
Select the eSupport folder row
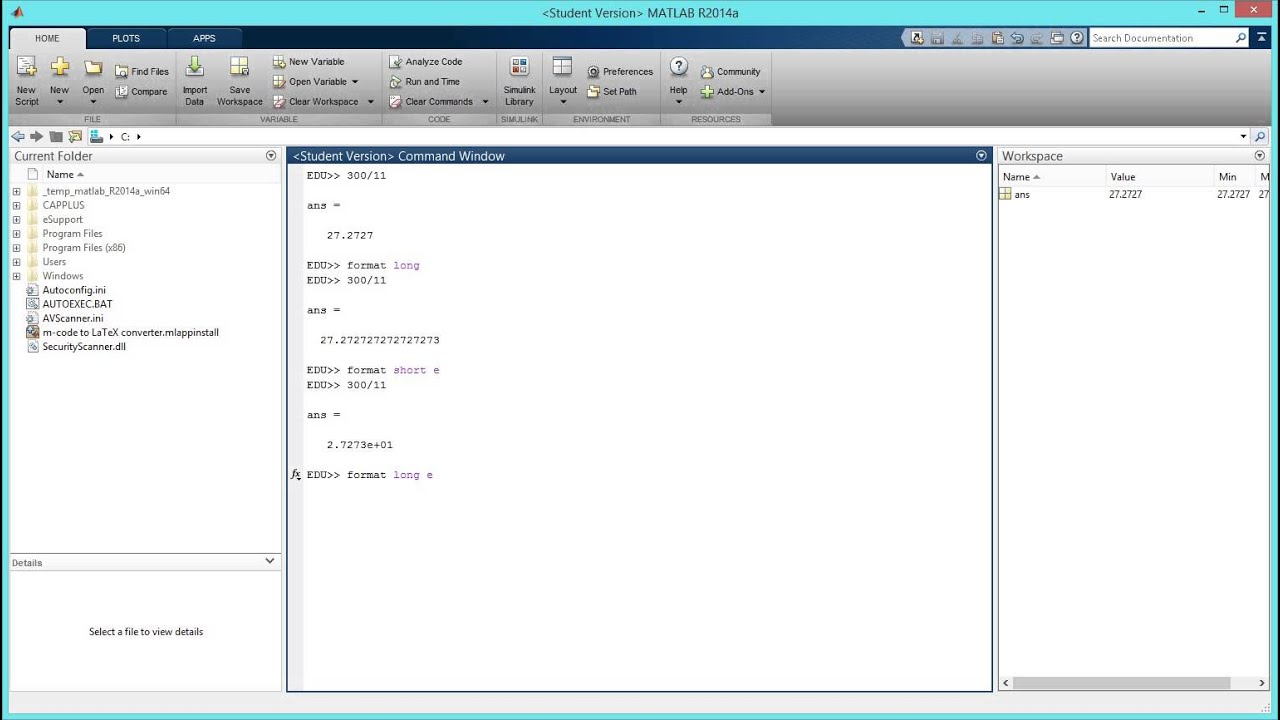coord(62,219)
